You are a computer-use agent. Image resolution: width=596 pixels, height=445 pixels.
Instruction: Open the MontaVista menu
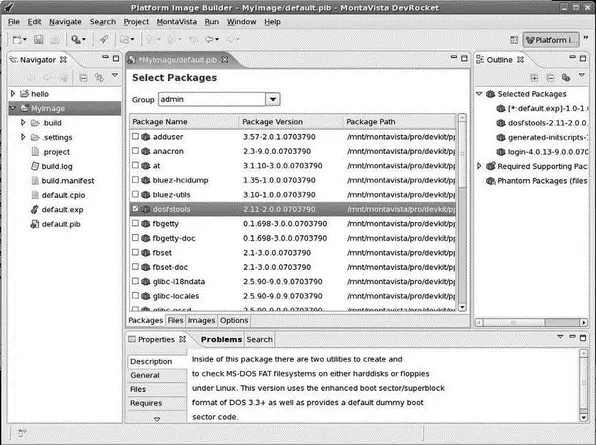tap(177, 22)
